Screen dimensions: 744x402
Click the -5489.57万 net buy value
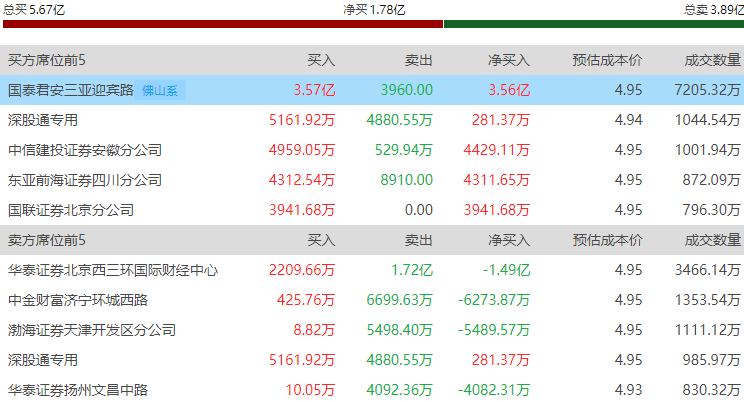click(494, 330)
